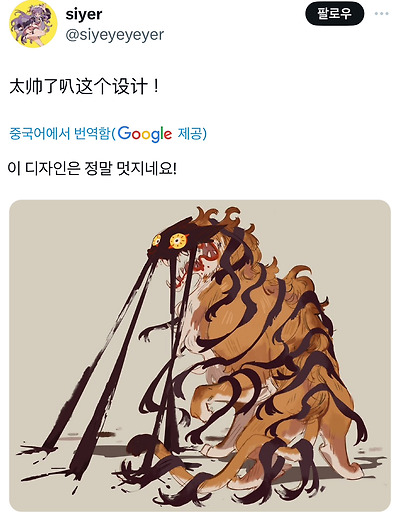Select the original Chinese tweet text
The width and height of the screenshot is (400, 526).
click(x=83, y=87)
